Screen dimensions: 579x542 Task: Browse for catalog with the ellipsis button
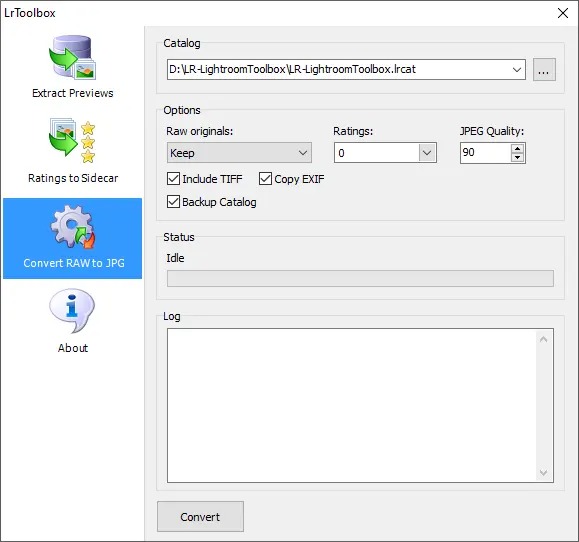544,69
